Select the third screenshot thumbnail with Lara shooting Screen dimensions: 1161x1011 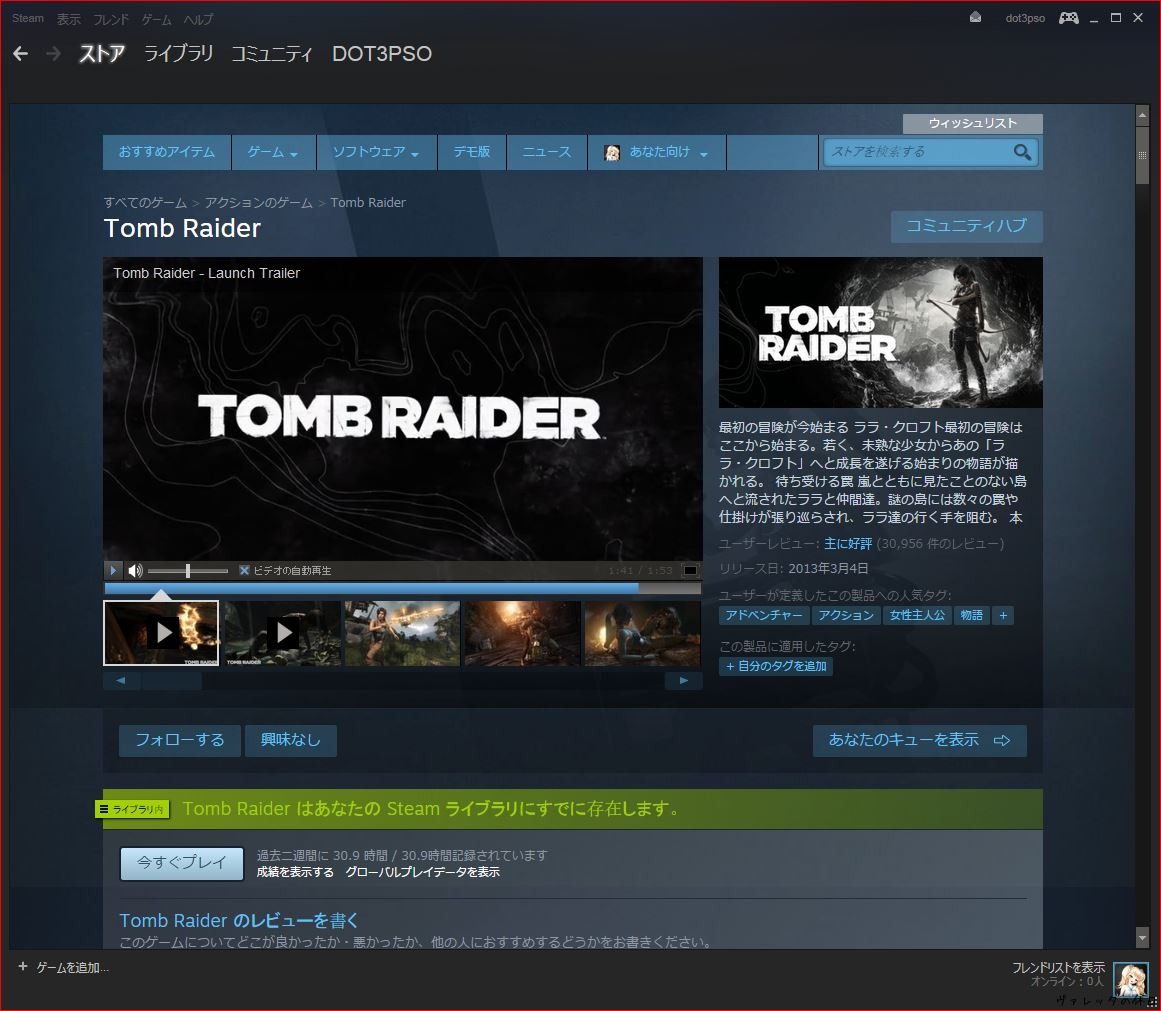[403, 633]
